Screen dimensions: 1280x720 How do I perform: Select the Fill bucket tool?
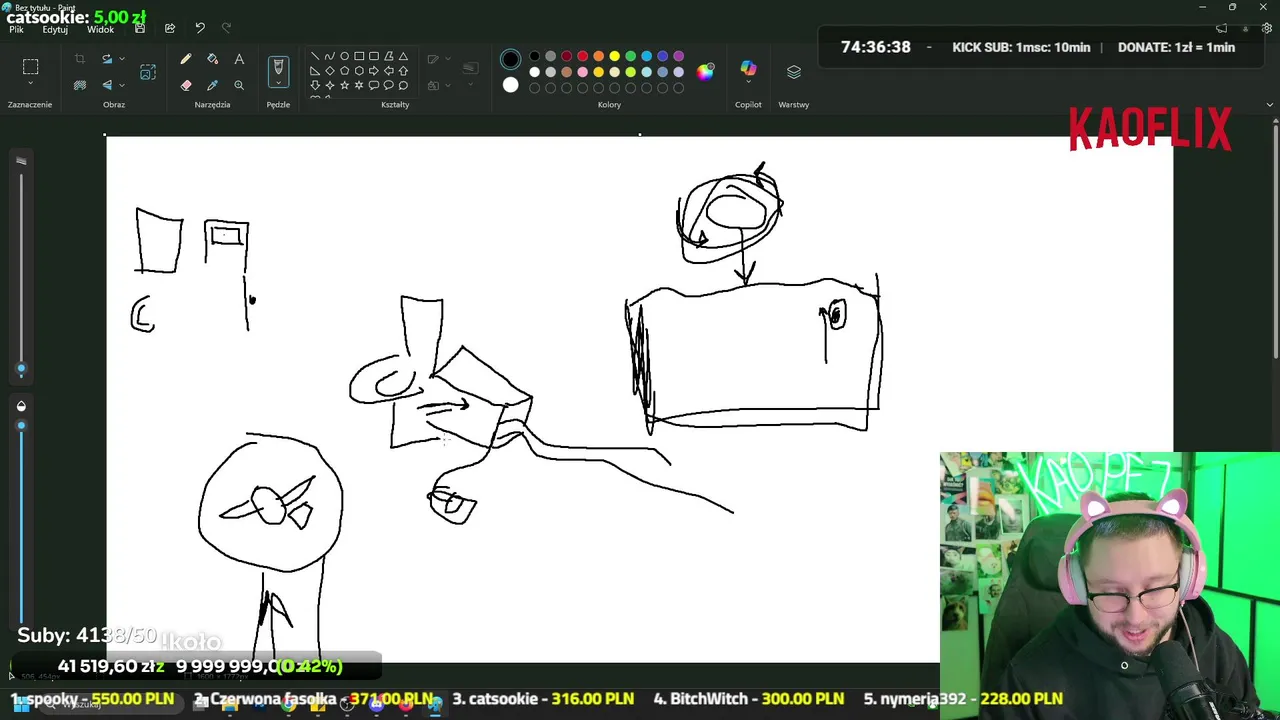click(212, 59)
